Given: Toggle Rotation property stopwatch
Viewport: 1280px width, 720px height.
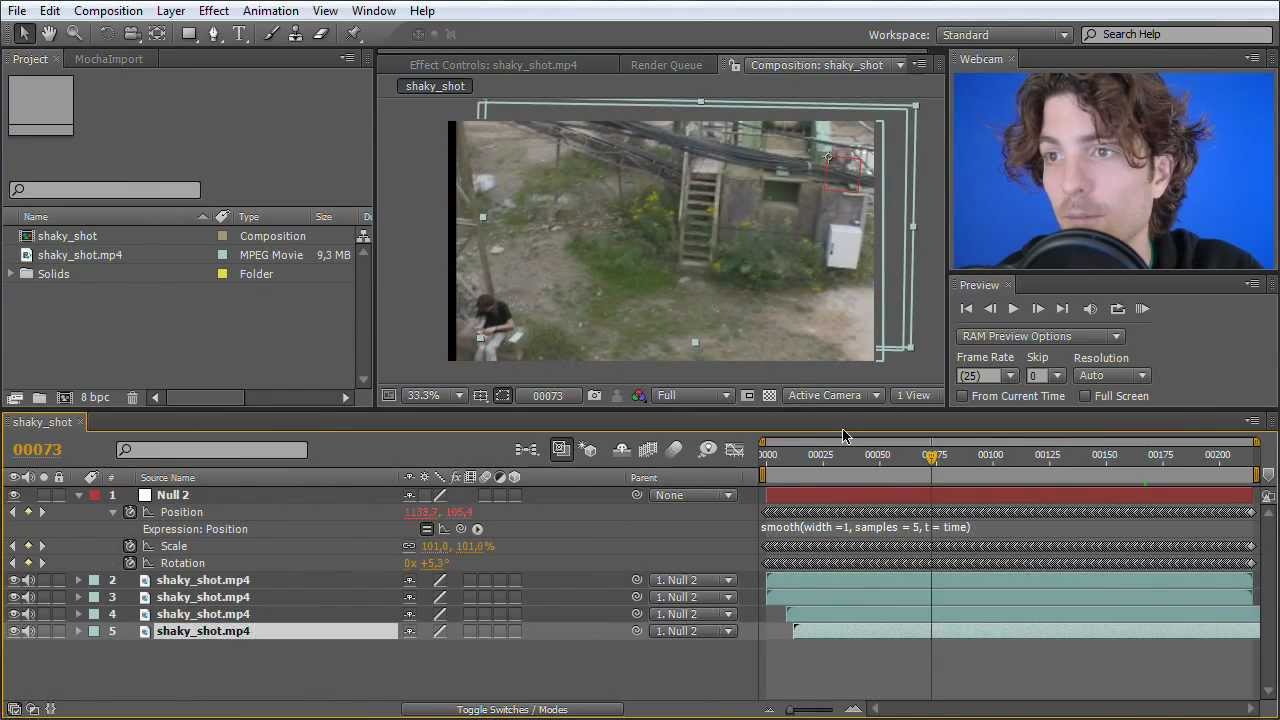Looking at the screenshot, I should [130, 563].
